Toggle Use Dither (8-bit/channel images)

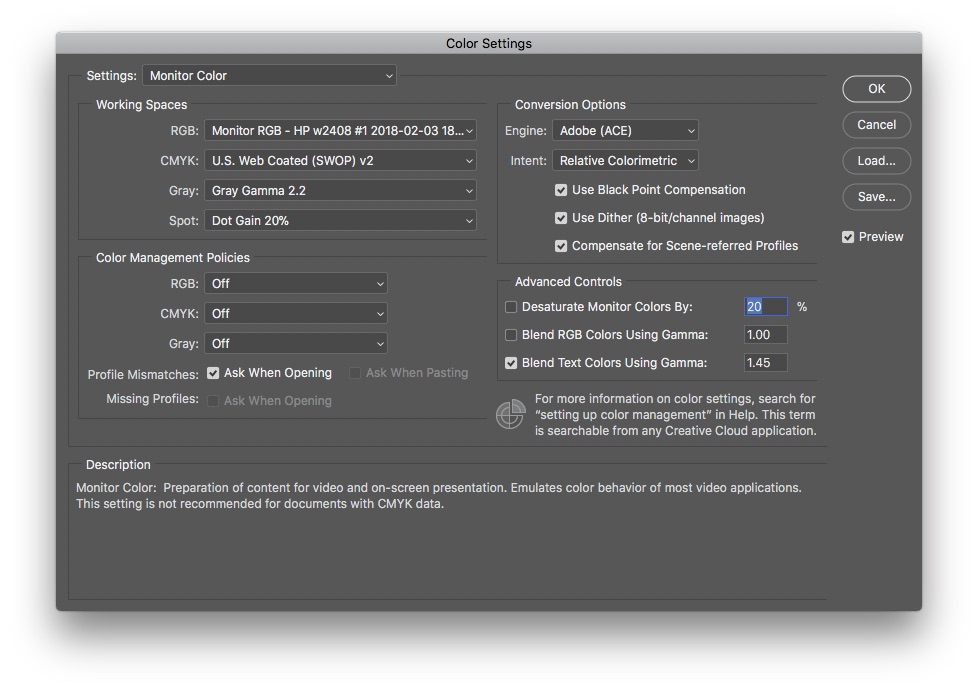(x=561, y=218)
